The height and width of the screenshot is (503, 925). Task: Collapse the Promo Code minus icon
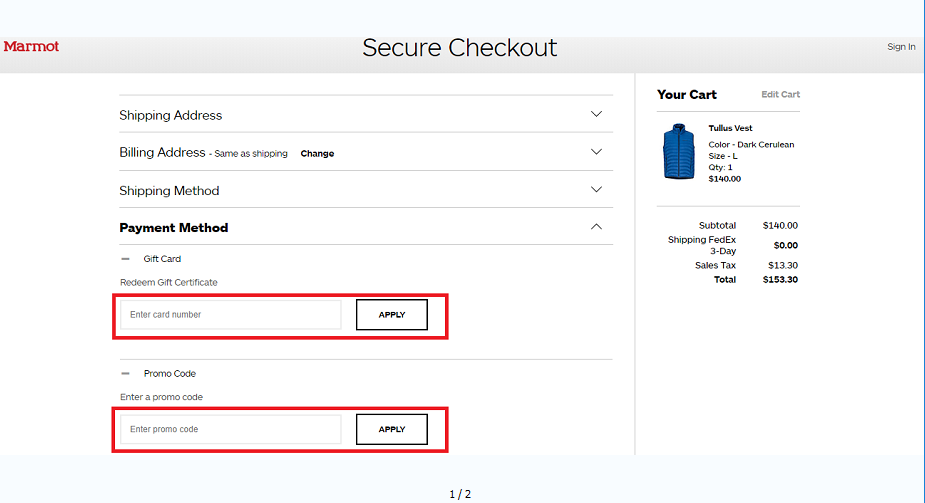point(125,373)
